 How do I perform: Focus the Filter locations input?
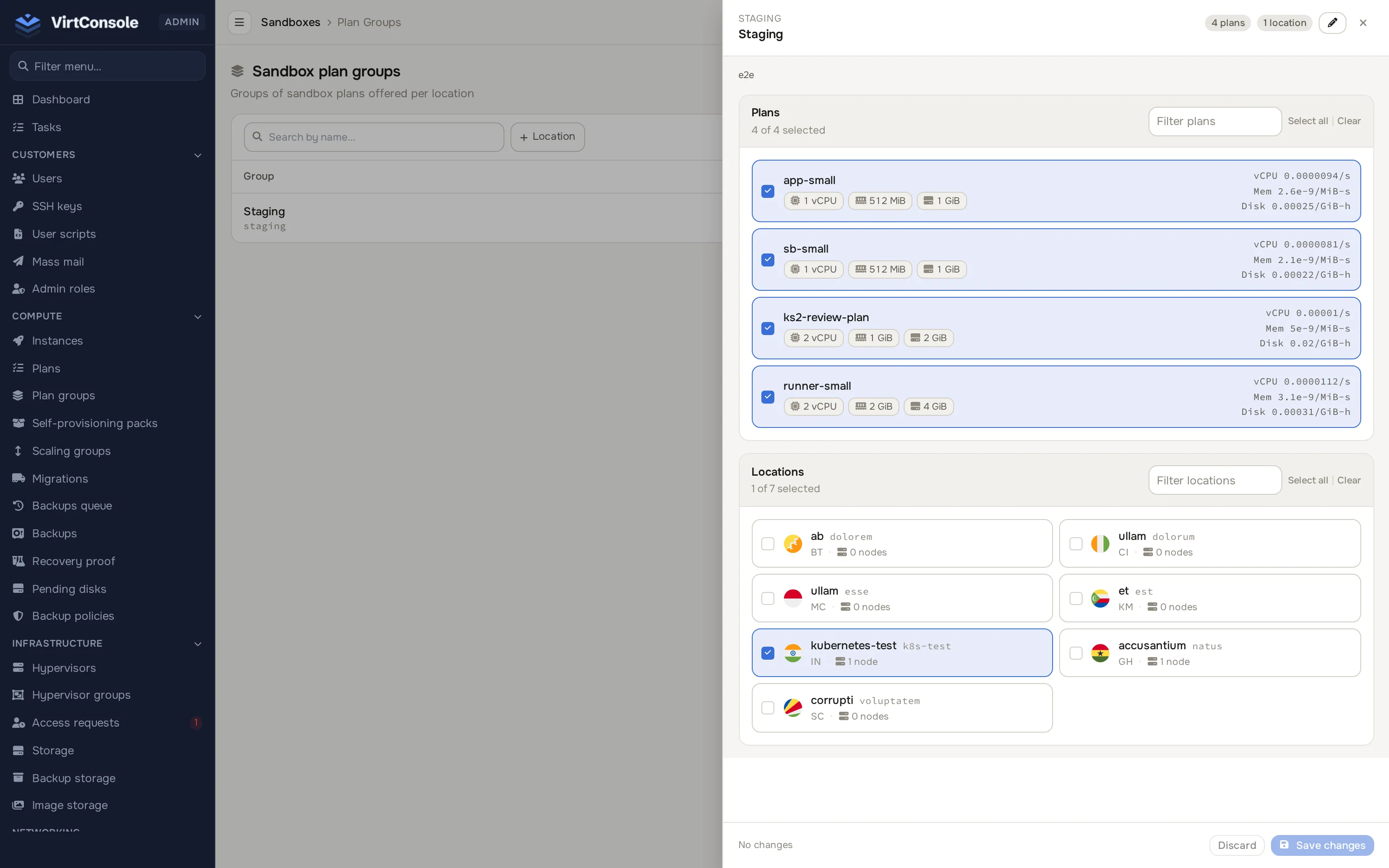1215,480
